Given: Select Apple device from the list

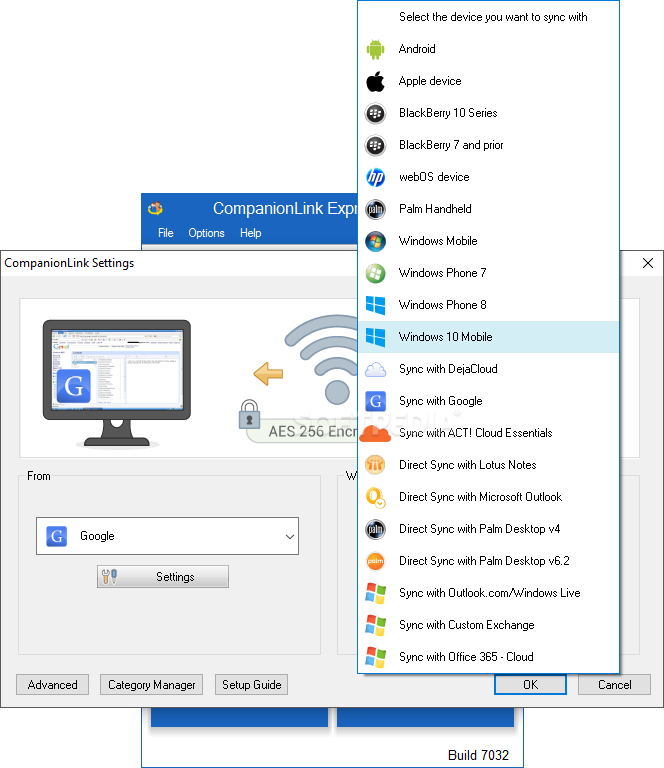Looking at the screenshot, I should click(489, 81).
